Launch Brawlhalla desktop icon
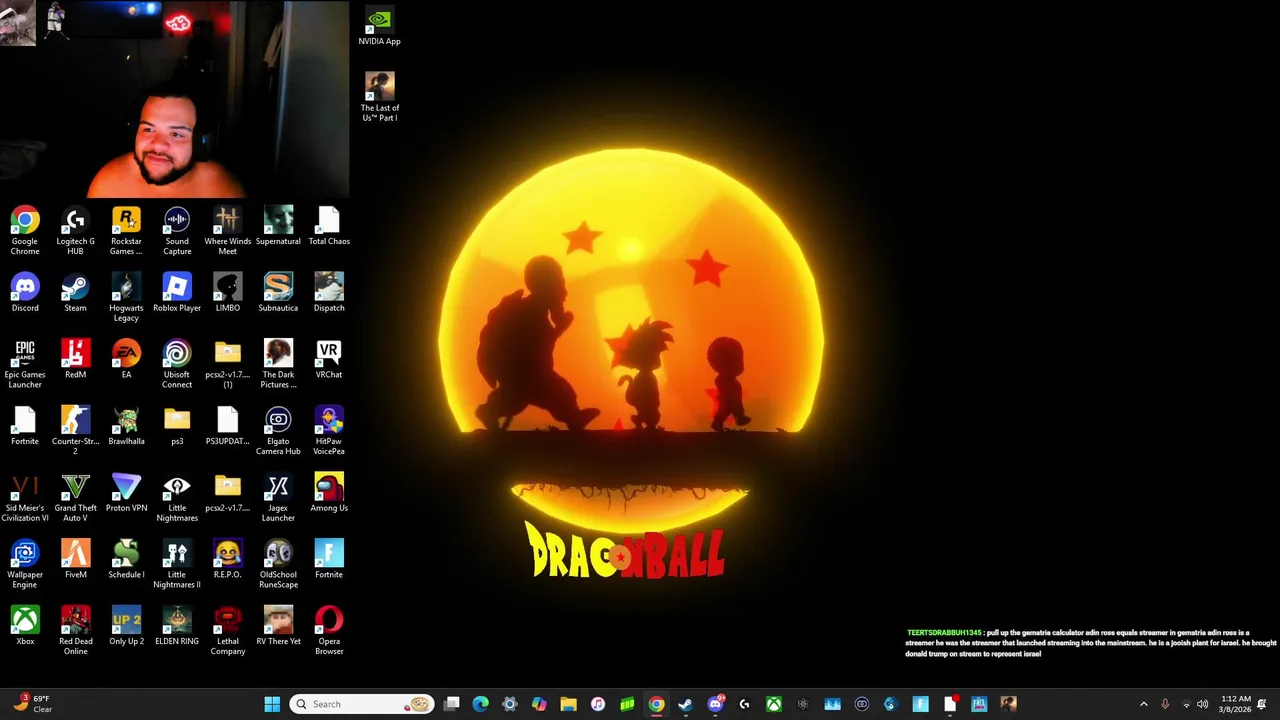 (x=126, y=426)
